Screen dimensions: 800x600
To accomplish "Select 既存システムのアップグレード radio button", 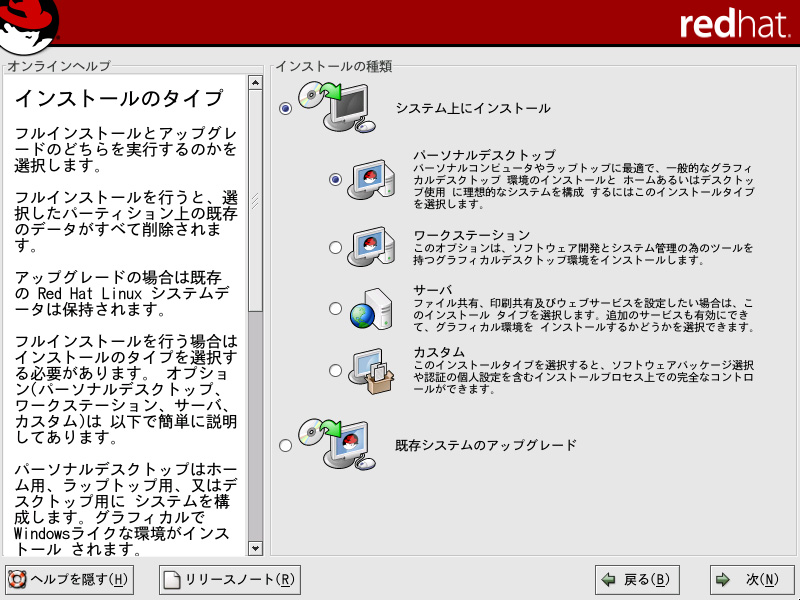I will click(285, 445).
